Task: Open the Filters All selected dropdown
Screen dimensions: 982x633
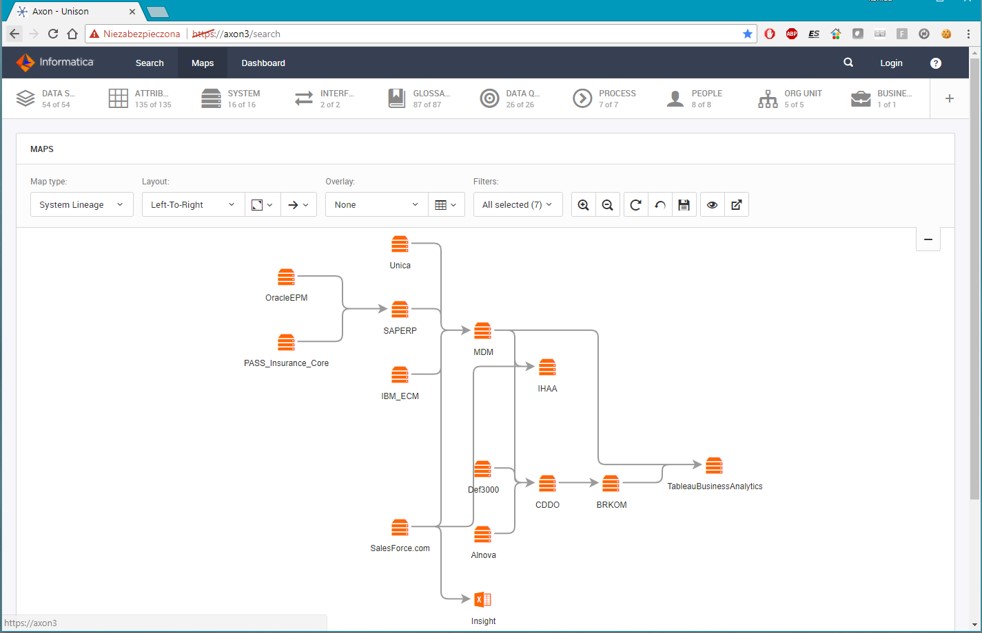Action: click(x=517, y=205)
